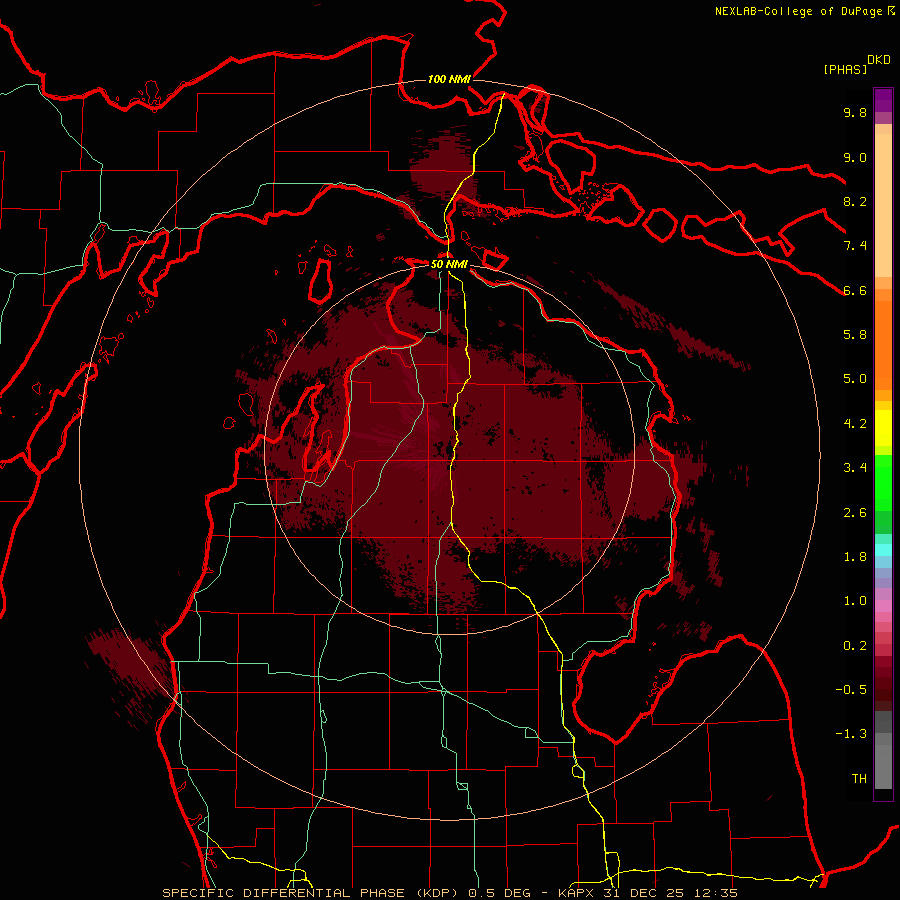The height and width of the screenshot is (900, 900).
Task: Click the 3.4 value on the color scale
Action: click(x=855, y=468)
